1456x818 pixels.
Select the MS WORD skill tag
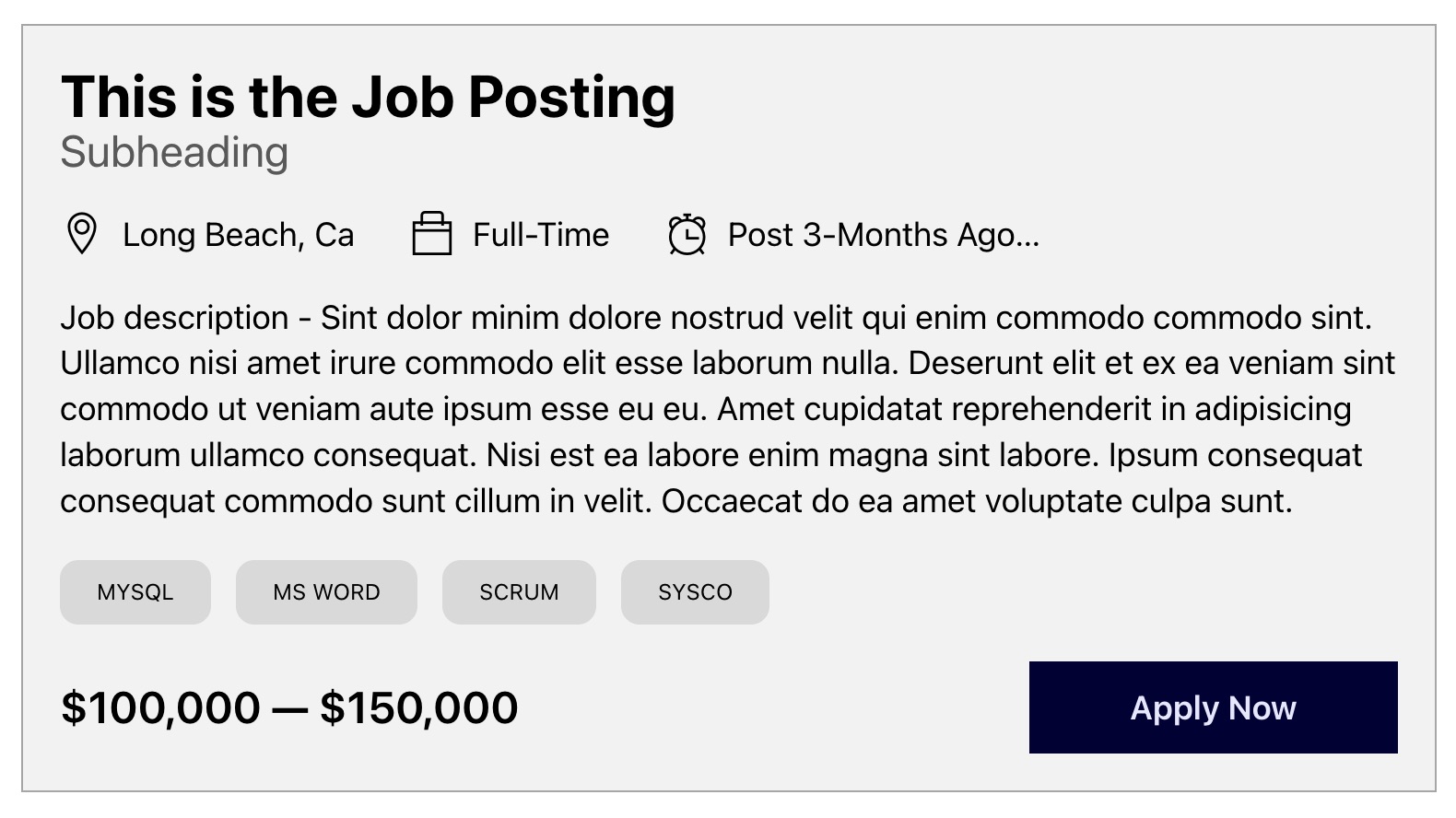click(x=326, y=592)
